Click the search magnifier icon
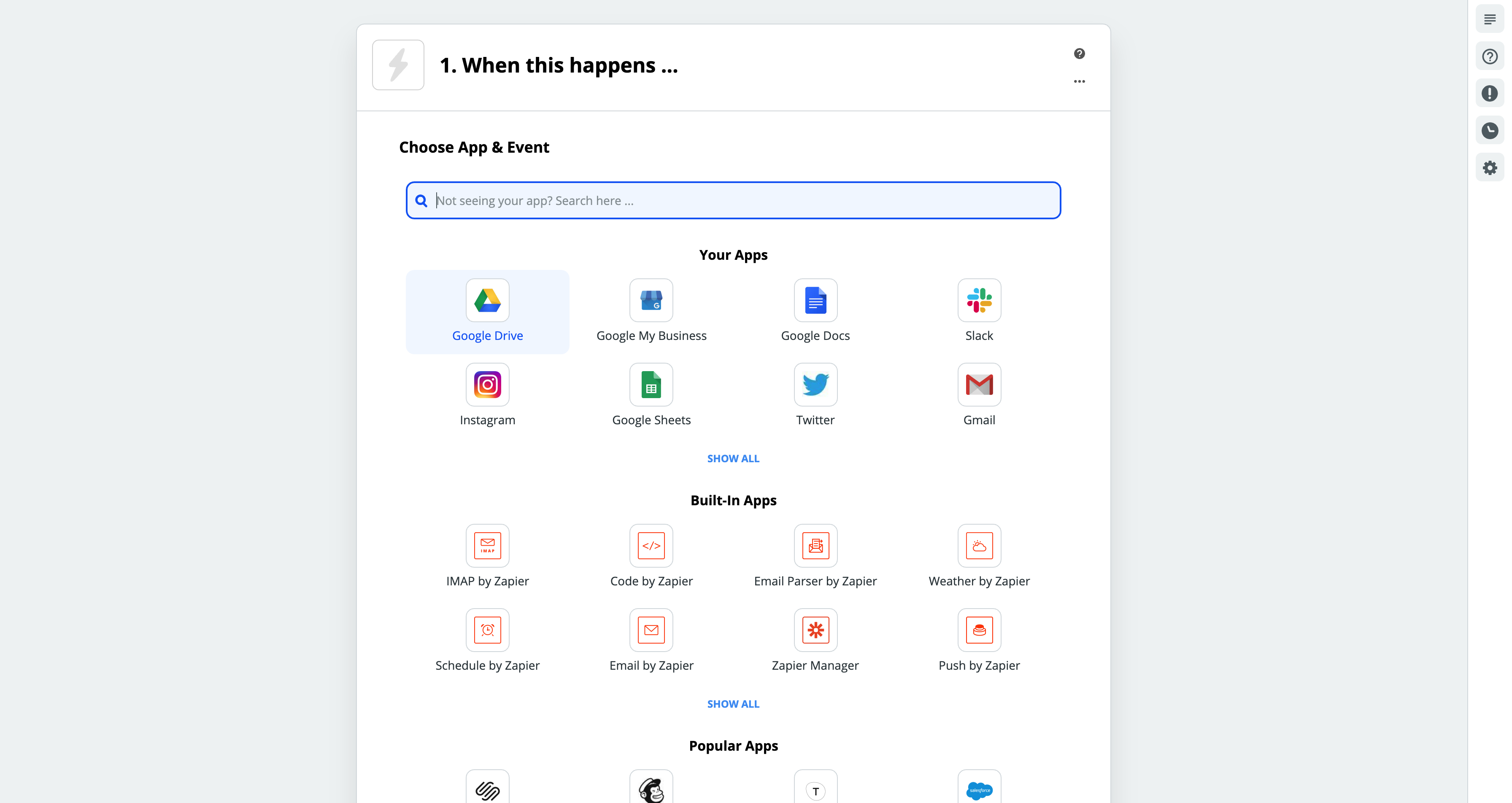Screen dimensions: 1512x803 coord(421,201)
